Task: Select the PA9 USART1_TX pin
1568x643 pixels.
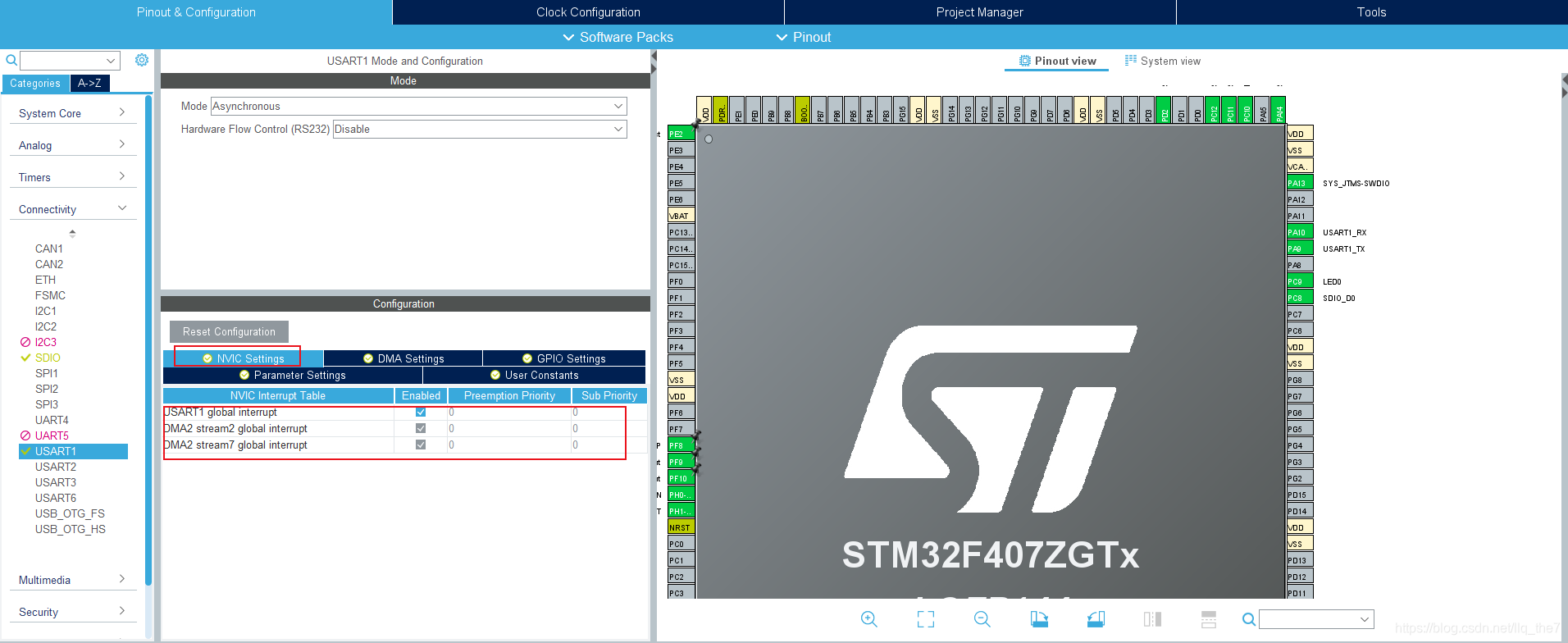Action: tap(1300, 249)
